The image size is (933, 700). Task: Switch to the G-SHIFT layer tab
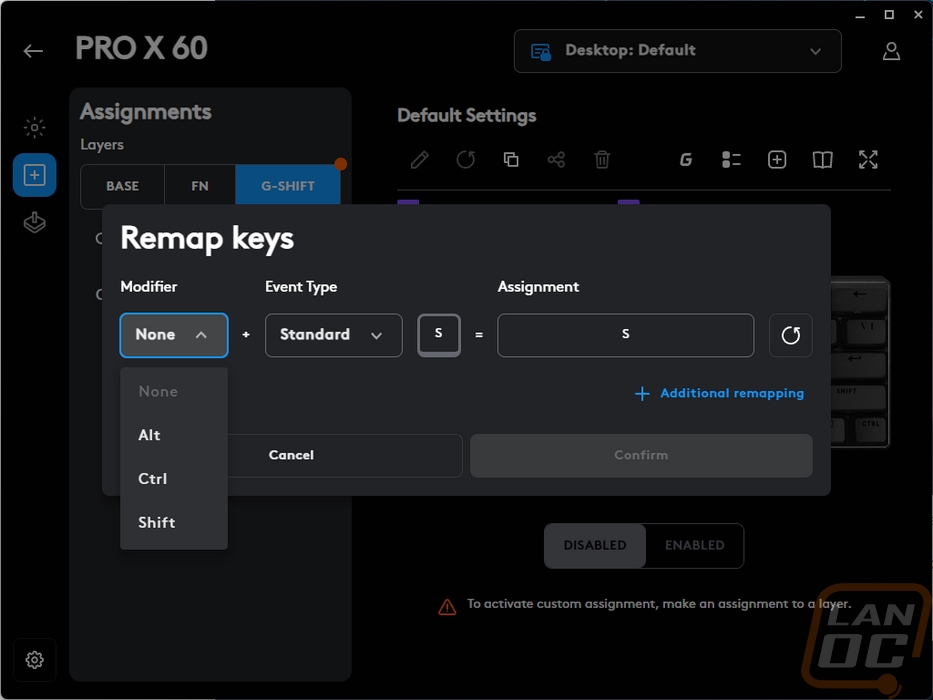(288, 186)
